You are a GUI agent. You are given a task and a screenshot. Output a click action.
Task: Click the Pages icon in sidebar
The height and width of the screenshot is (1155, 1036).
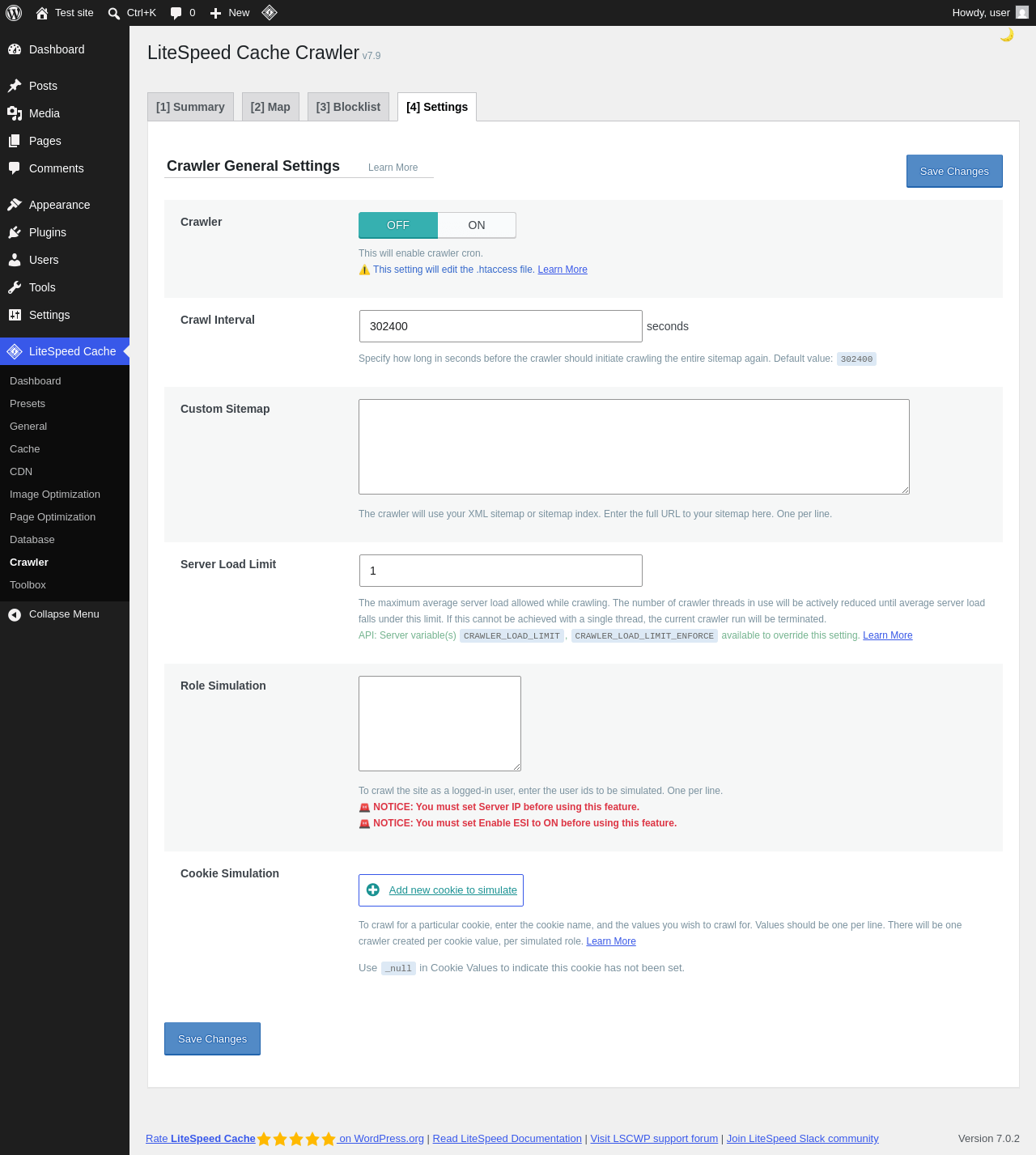coord(15,141)
